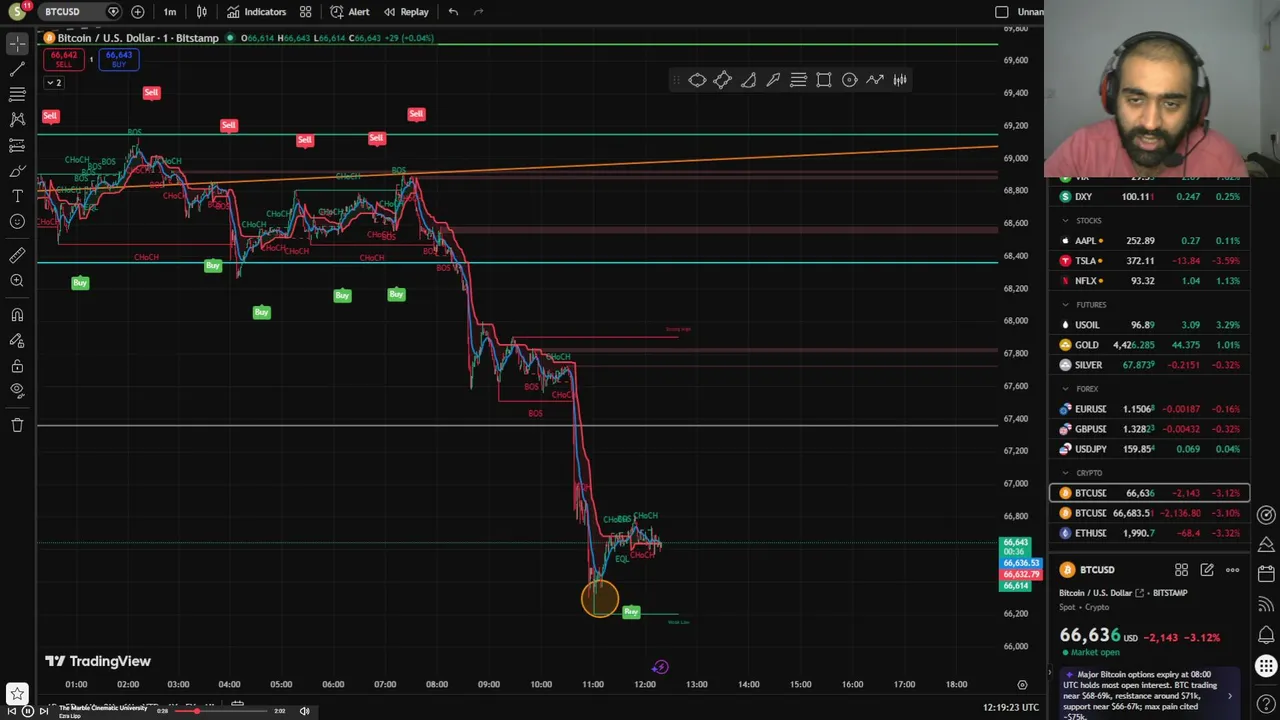1280x720 pixels.
Task: Select TSLA in the watchlist
Action: point(1149,261)
